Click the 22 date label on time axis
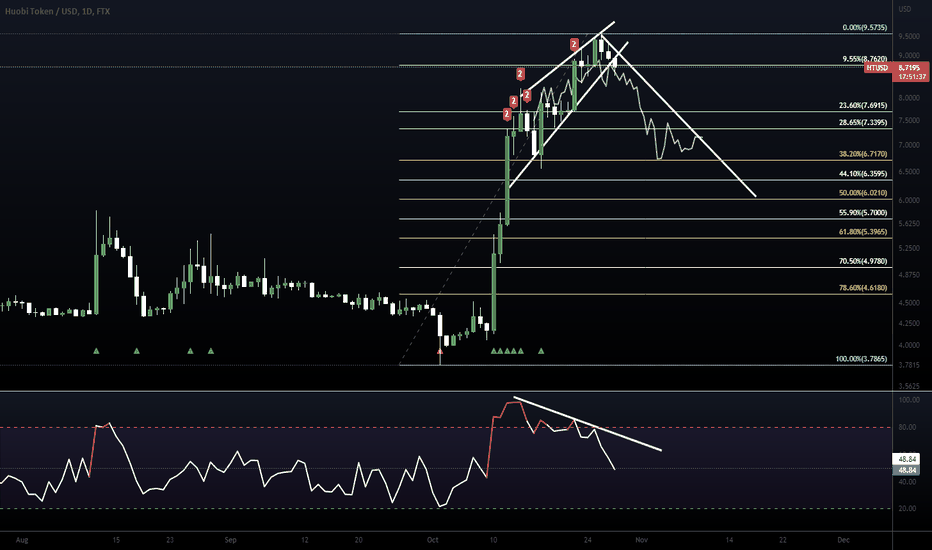Screen dimensions: 932x550 783,540
